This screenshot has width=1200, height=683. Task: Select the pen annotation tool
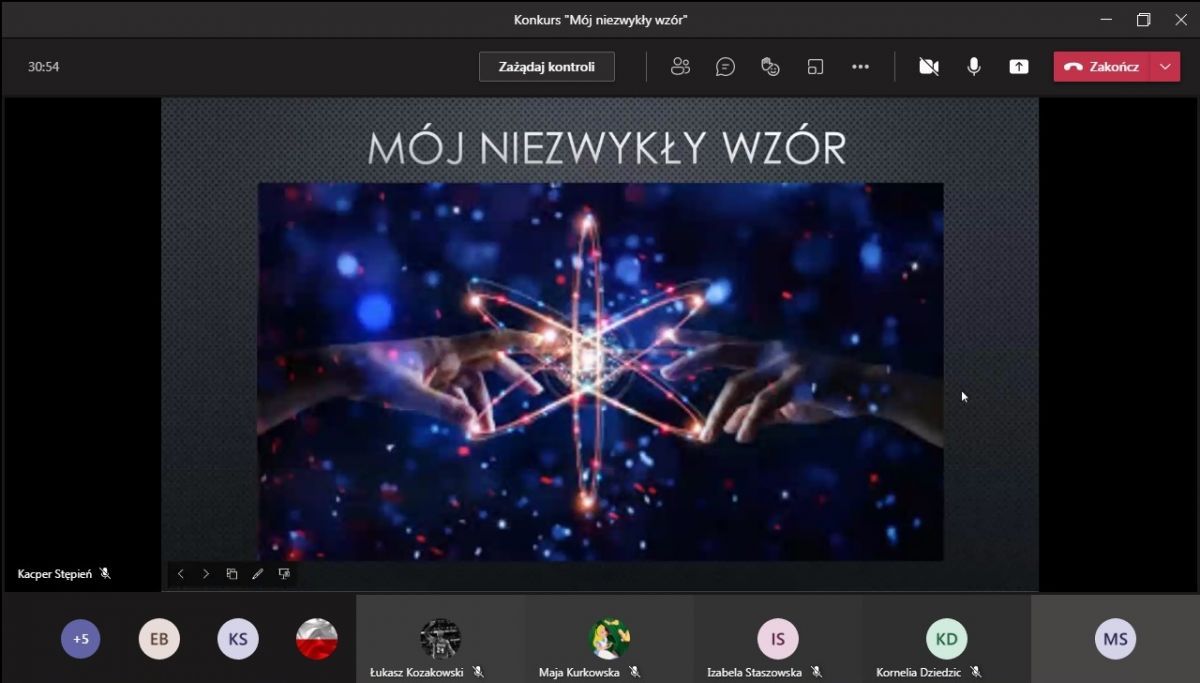[258, 574]
